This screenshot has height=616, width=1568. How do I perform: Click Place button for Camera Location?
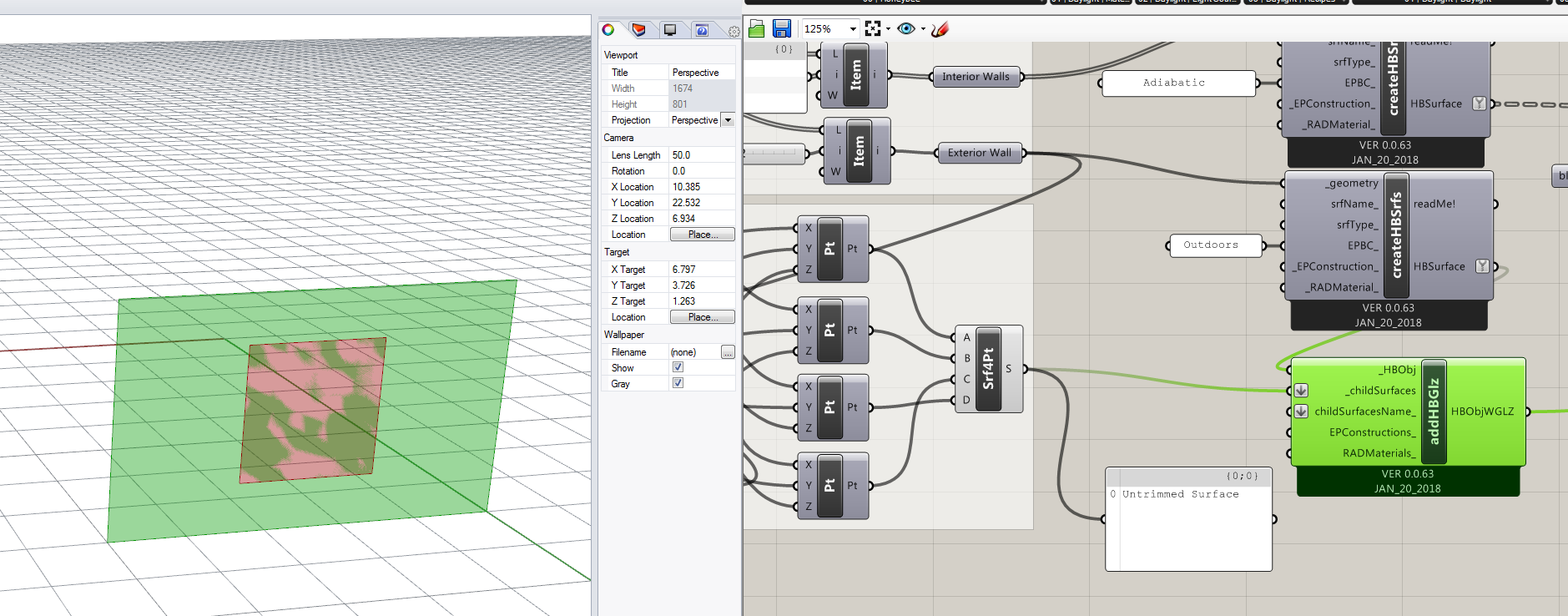coord(703,235)
